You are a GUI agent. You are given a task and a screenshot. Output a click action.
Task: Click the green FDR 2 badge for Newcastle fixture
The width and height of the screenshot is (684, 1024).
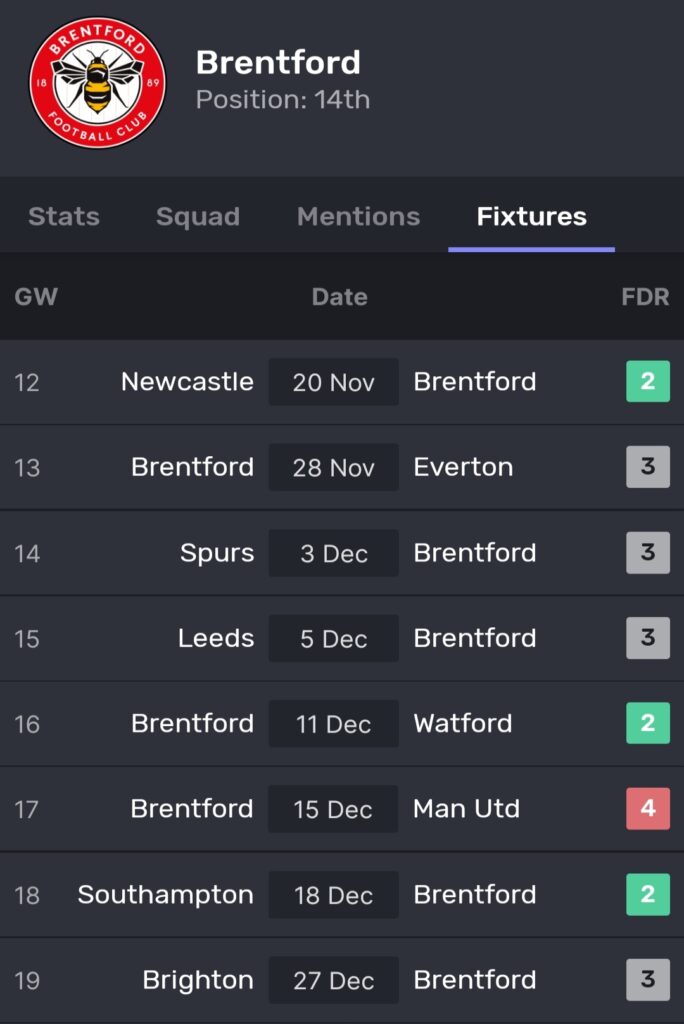pos(647,382)
